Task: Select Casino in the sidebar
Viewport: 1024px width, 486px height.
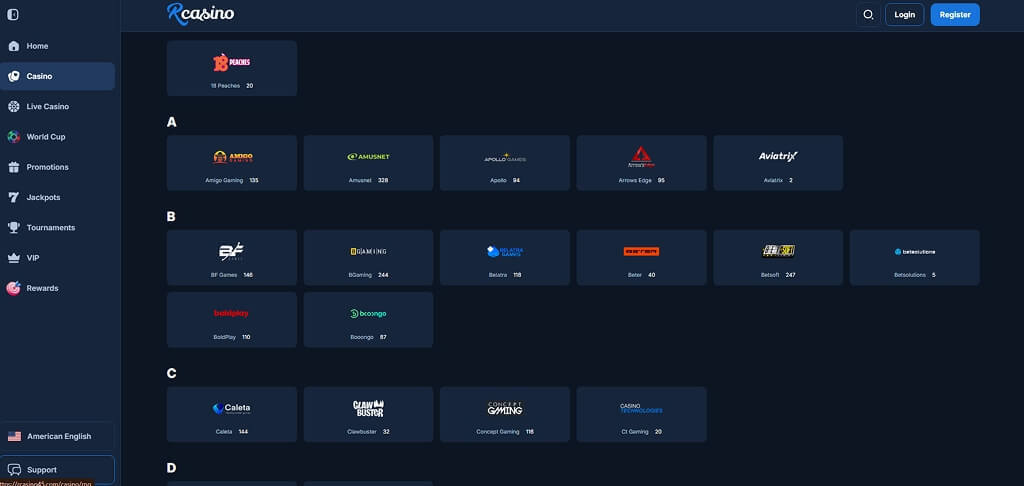Action: pyautogui.click(x=57, y=76)
